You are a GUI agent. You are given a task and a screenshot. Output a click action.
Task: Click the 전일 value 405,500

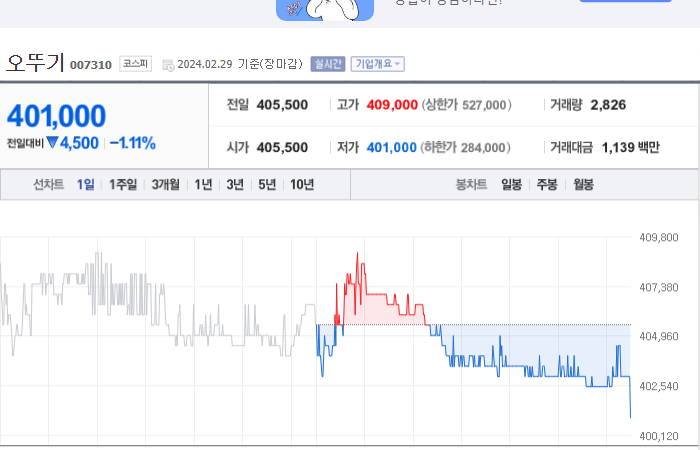[282, 105]
